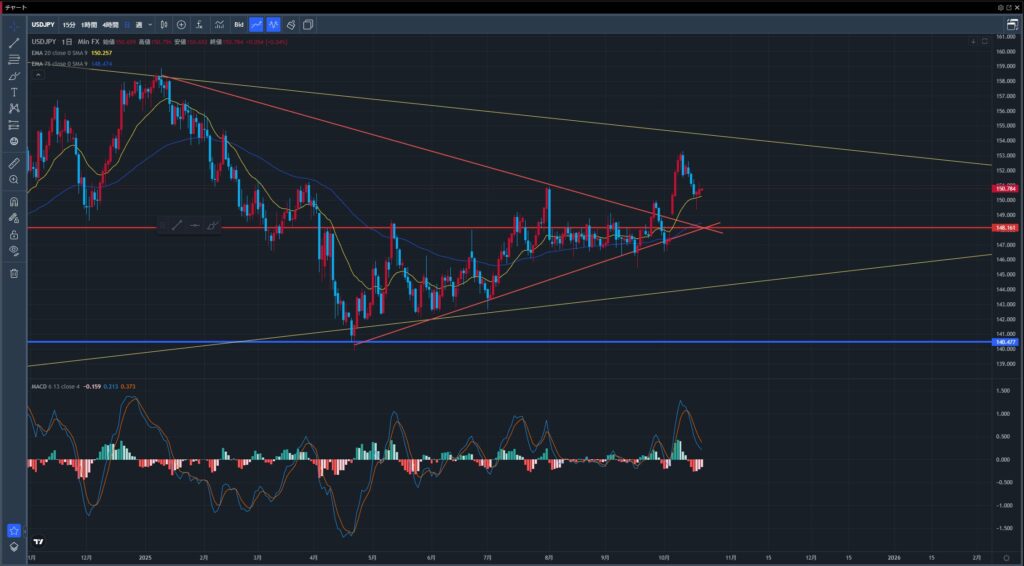Open the emoji icons tool
The image size is (1024, 566).
[x=14, y=141]
